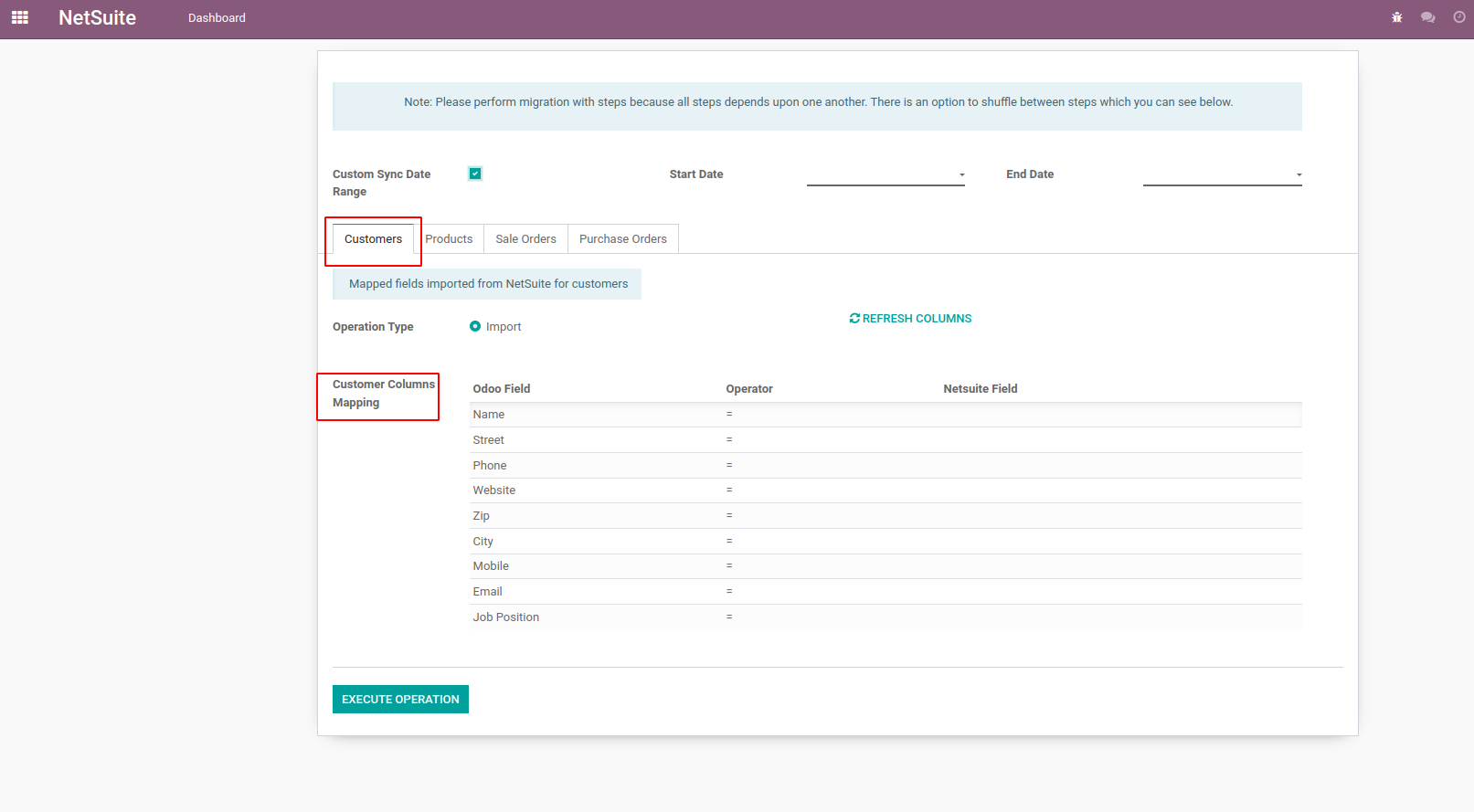Viewport: 1474px width, 812px height.
Task: Select the Website mapping row
Action: (x=885, y=490)
